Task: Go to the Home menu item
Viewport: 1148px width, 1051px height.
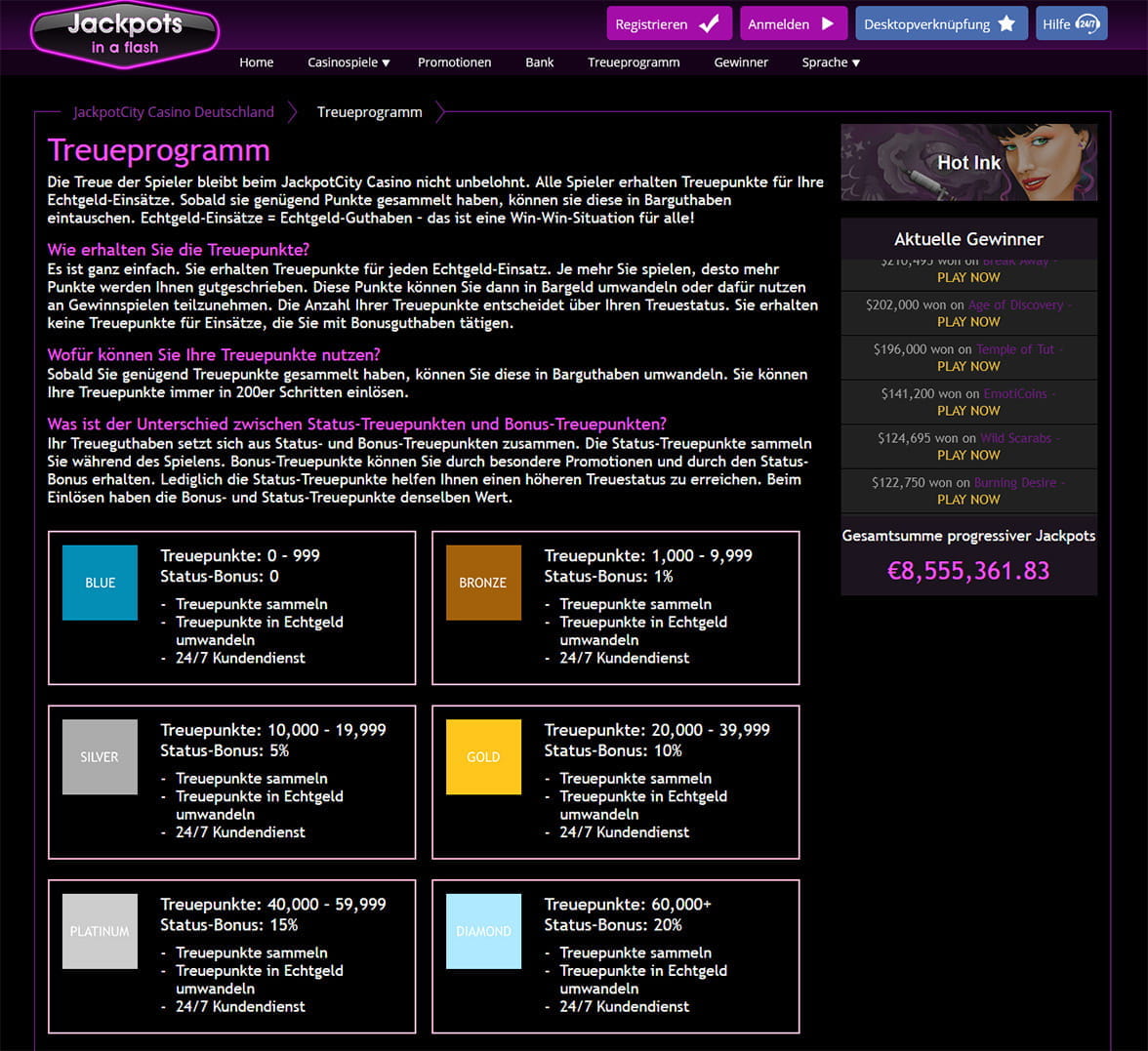Action: 256,62
